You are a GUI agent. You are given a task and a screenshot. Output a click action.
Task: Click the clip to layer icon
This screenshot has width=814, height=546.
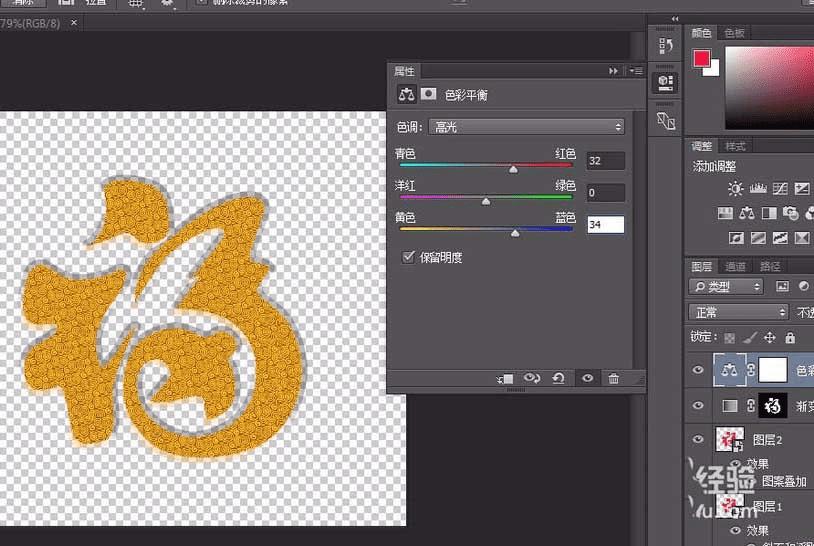[x=504, y=379]
